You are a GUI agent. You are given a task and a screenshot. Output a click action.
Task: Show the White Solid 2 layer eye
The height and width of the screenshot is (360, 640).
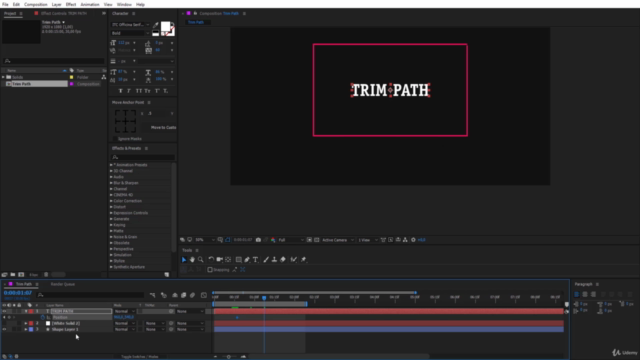(x=4, y=323)
